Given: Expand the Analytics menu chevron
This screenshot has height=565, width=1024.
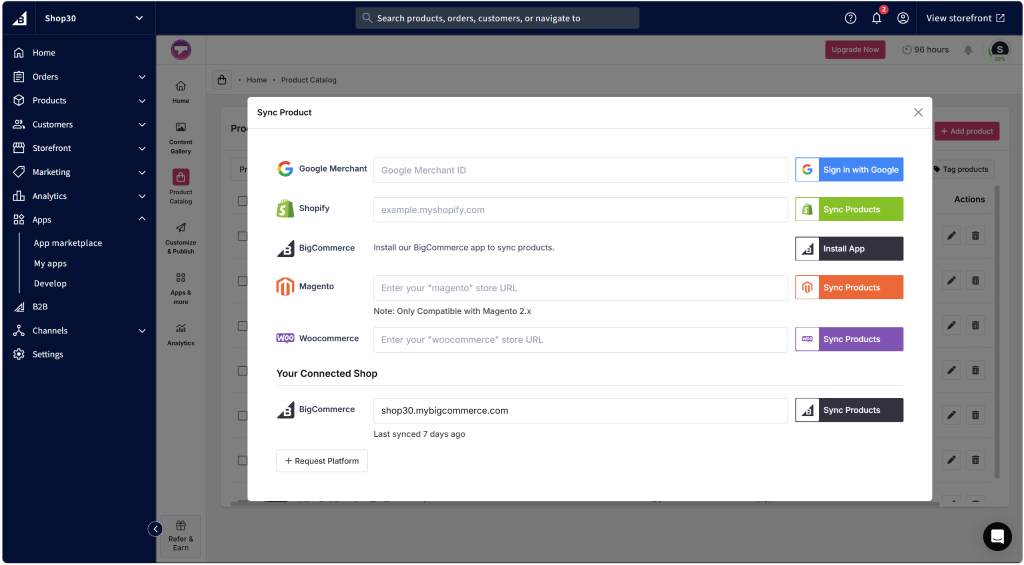Looking at the screenshot, I should [142, 196].
